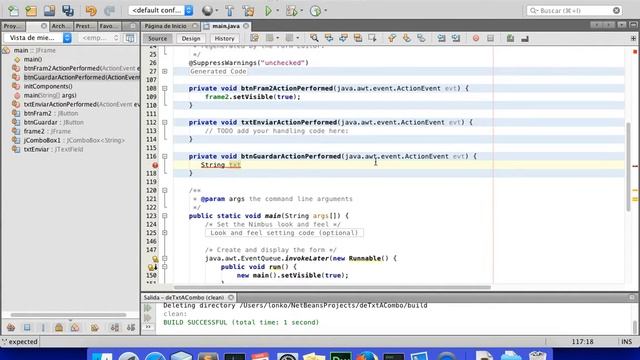This screenshot has height=360, width=640.
Task: Click the Save All icon
Action: [68, 11]
